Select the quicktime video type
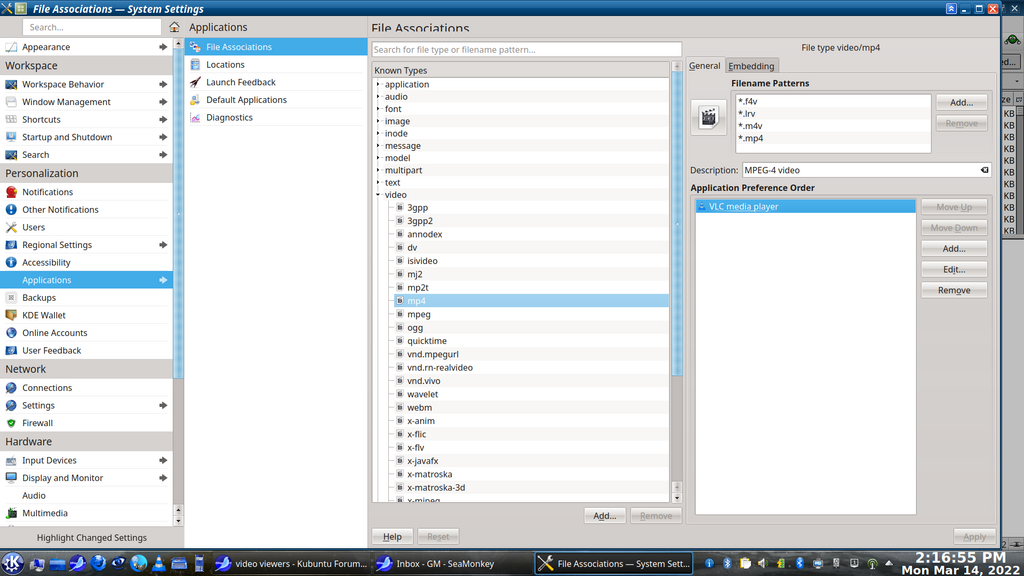The image size is (1024, 576). click(x=426, y=342)
